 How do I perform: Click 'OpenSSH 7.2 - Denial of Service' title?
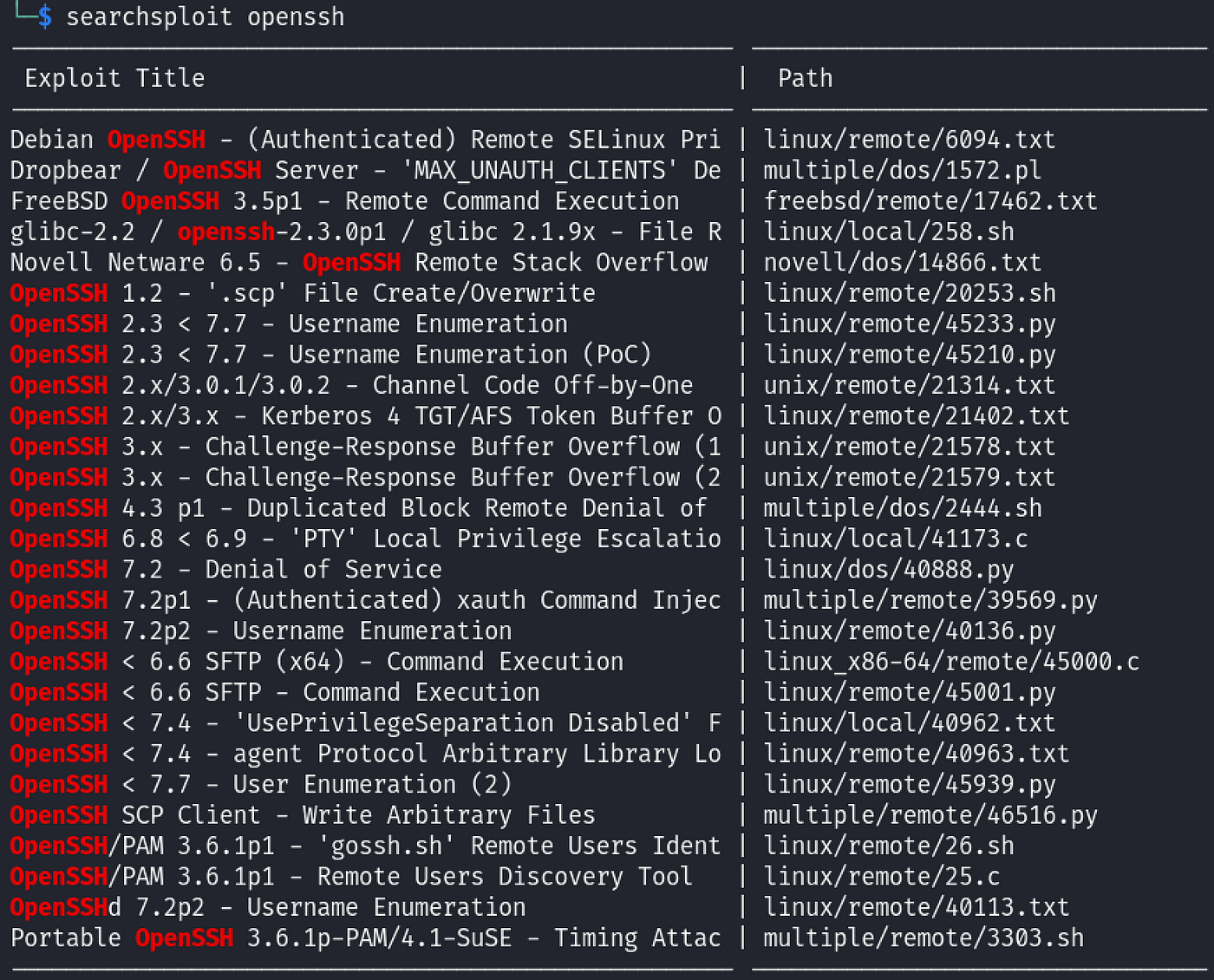pyautogui.click(x=225, y=569)
